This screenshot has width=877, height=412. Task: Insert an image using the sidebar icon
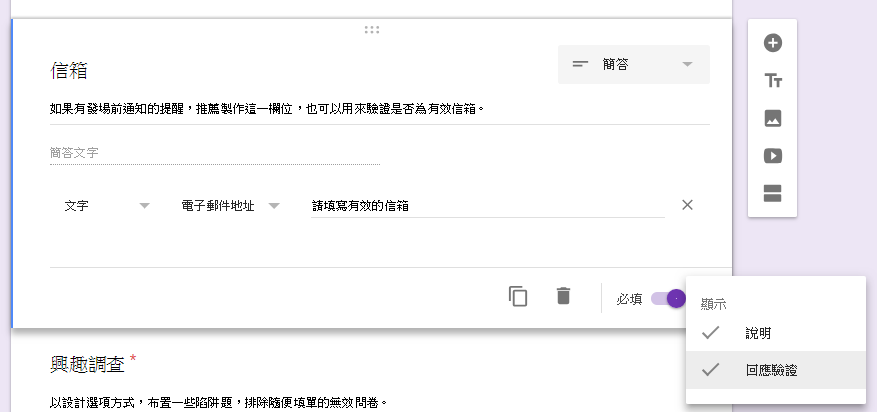[772, 119]
